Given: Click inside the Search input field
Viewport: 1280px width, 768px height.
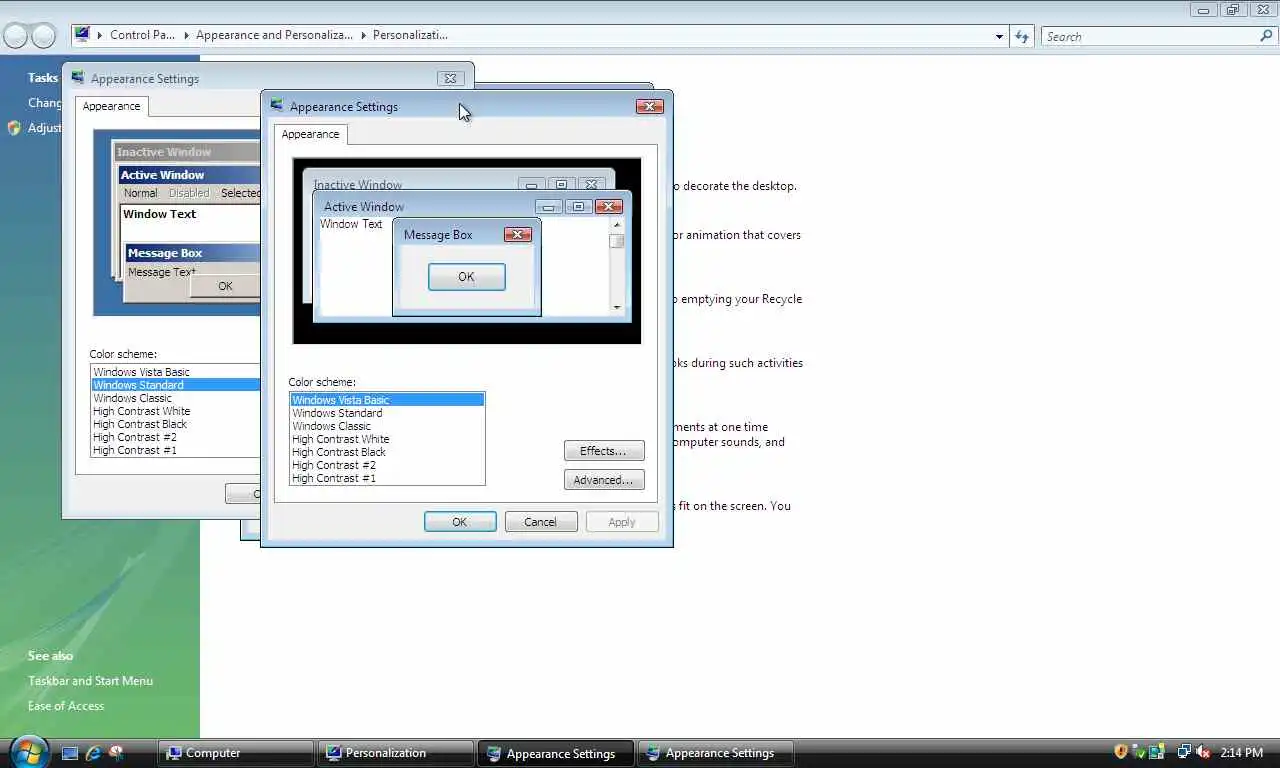Looking at the screenshot, I should click(1148, 36).
